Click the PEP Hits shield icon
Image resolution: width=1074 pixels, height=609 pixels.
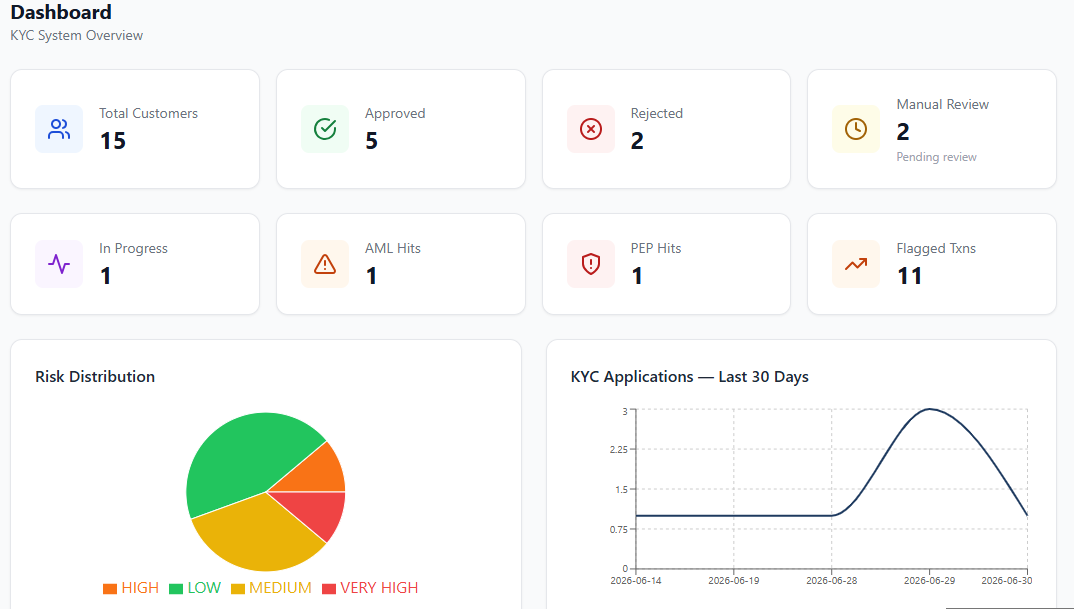pos(590,264)
